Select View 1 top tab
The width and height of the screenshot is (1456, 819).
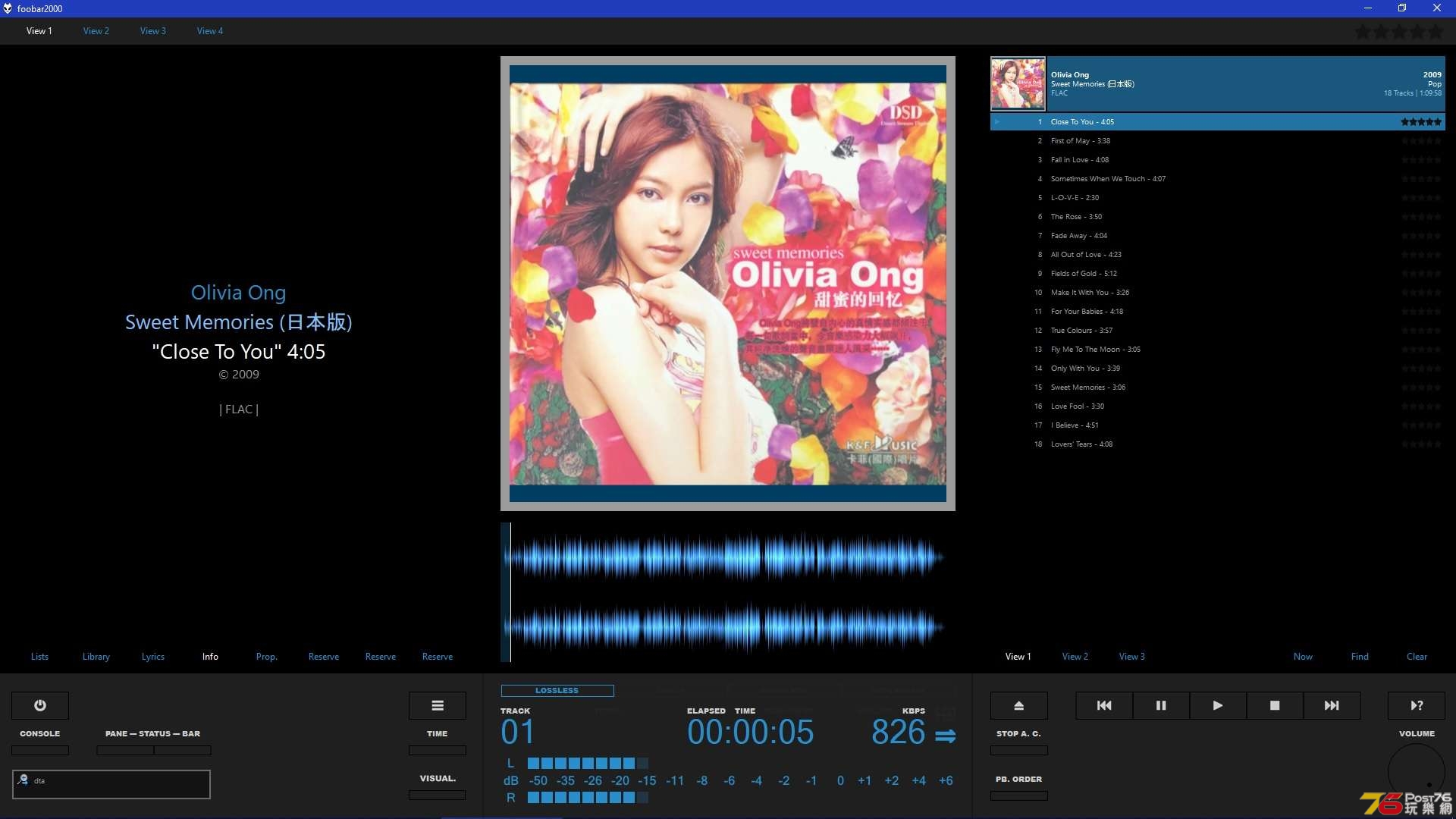tap(39, 31)
